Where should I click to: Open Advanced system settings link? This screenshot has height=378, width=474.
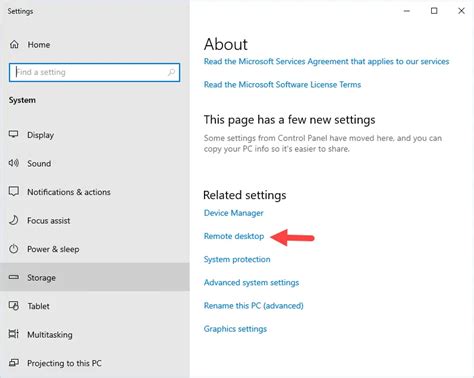pos(251,283)
